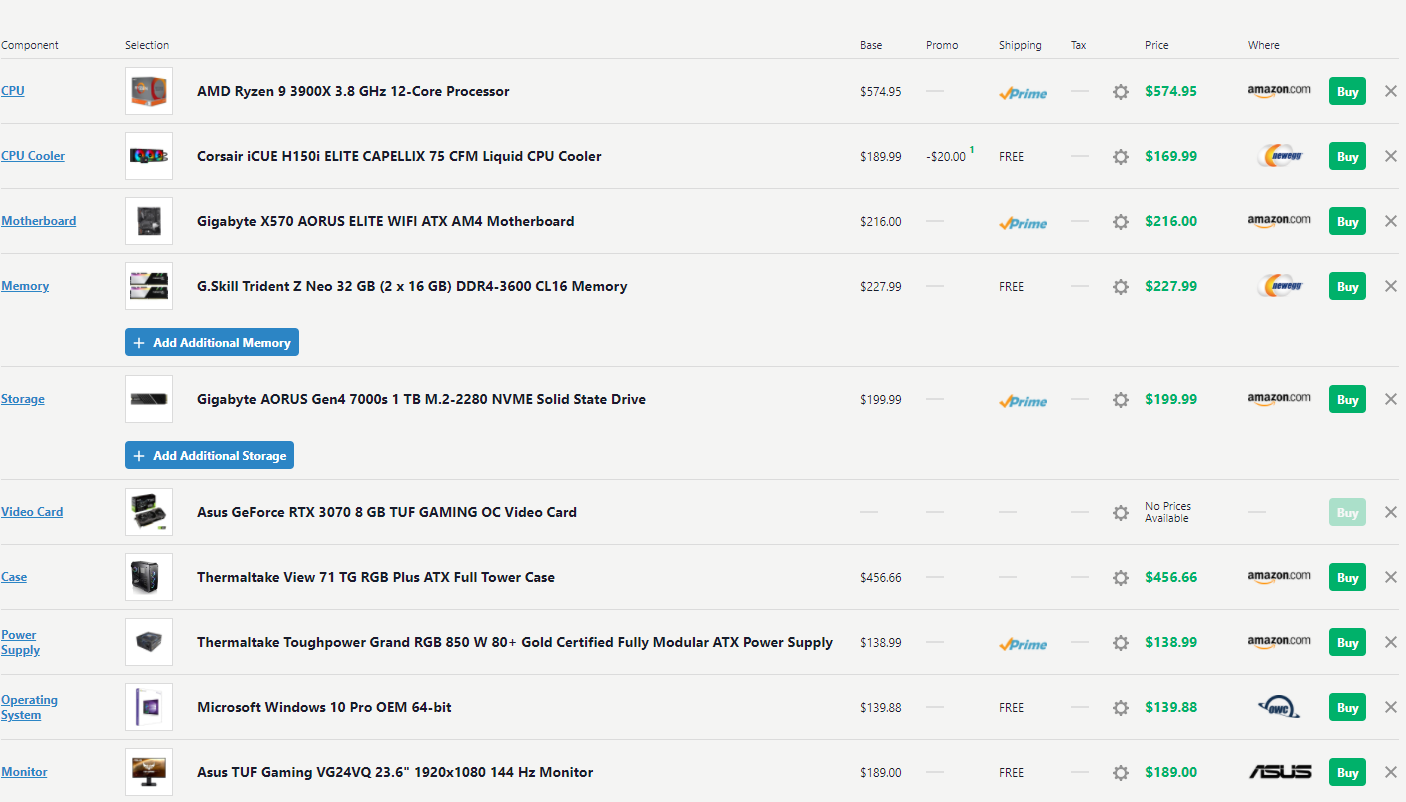Viewport: 1406px width, 802px height.
Task: Buy the Asus TUF Gaming VG24VQ monitor
Action: tap(1347, 772)
